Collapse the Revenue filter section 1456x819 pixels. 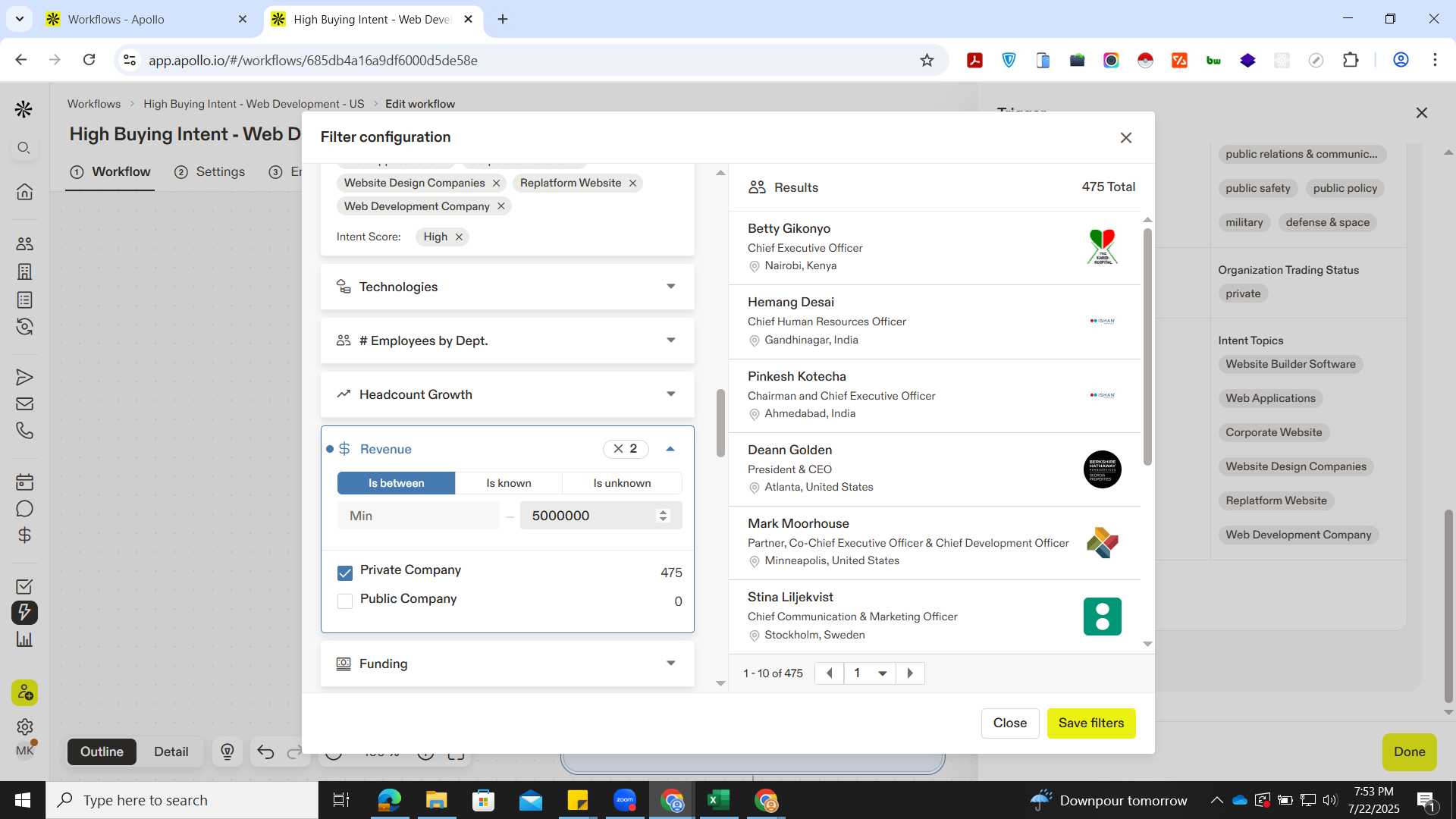pos(670,449)
